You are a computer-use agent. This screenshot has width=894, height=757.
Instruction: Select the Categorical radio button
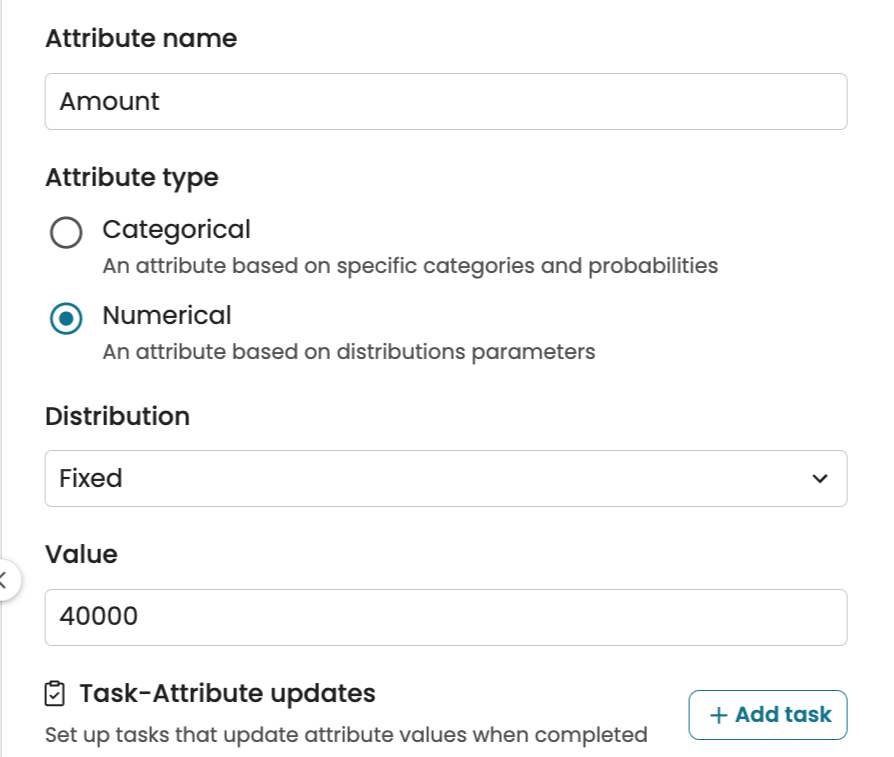(66, 233)
